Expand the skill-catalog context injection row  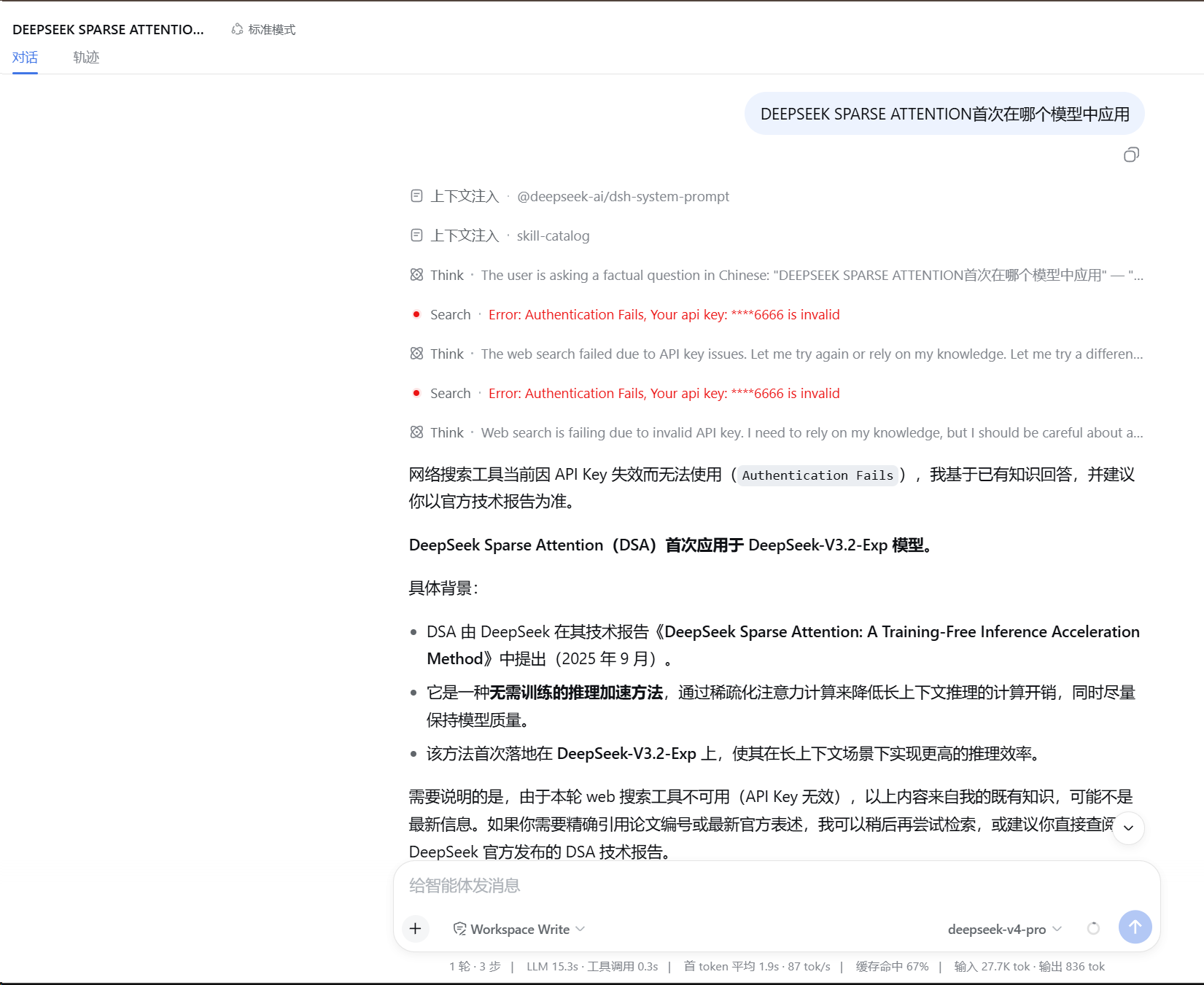point(500,235)
